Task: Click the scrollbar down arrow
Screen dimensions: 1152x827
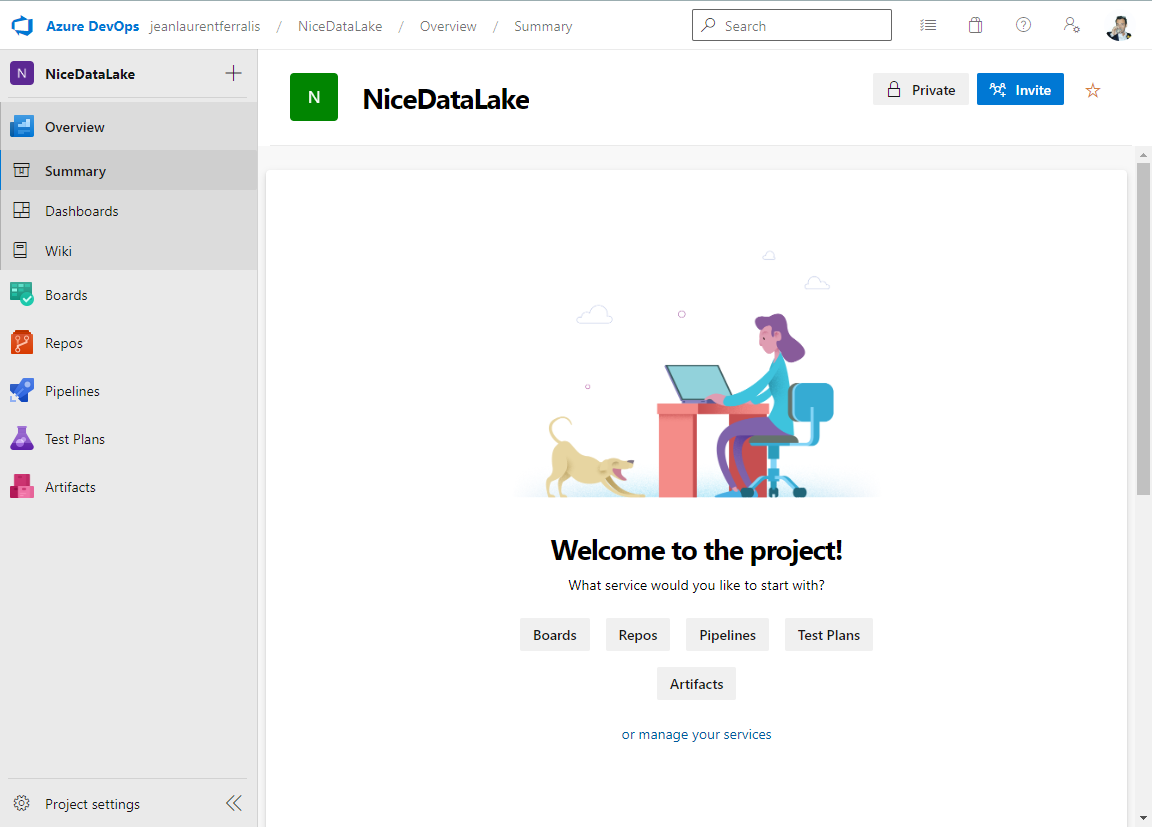Action: point(1142,817)
